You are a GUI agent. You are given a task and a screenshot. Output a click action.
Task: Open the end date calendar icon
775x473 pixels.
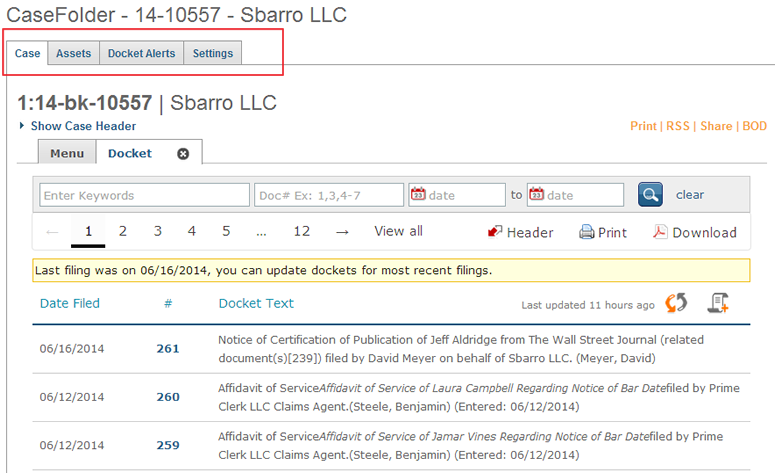point(537,194)
